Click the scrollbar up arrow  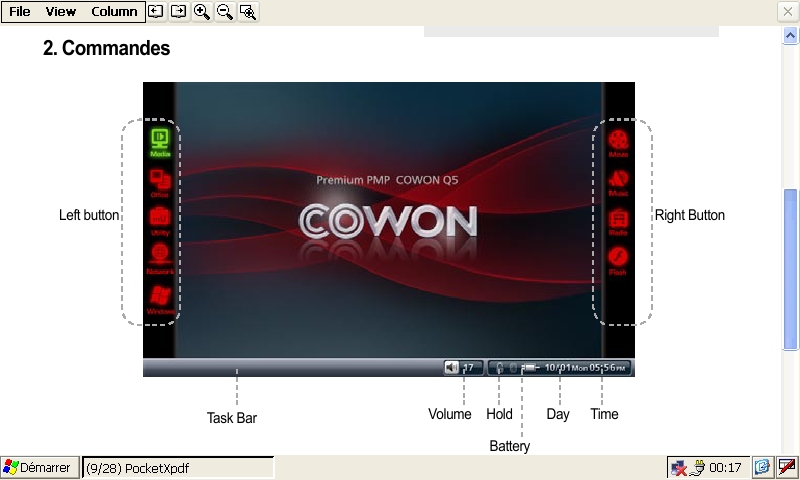click(790, 35)
